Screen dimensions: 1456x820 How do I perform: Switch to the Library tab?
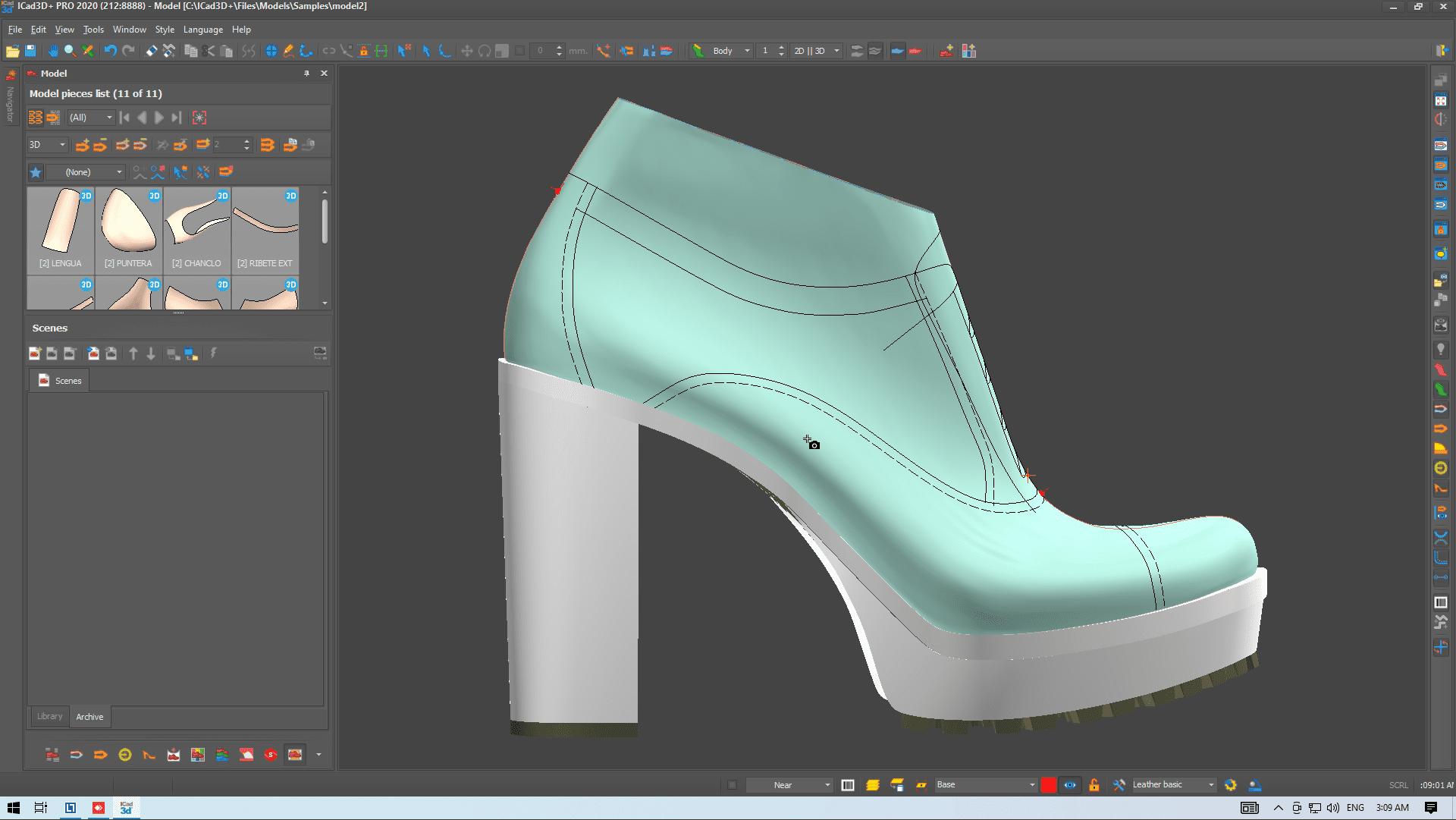(50, 716)
